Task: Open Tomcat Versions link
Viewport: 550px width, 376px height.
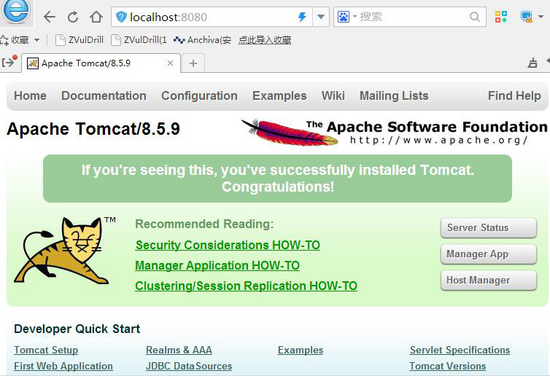Action: (448, 366)
